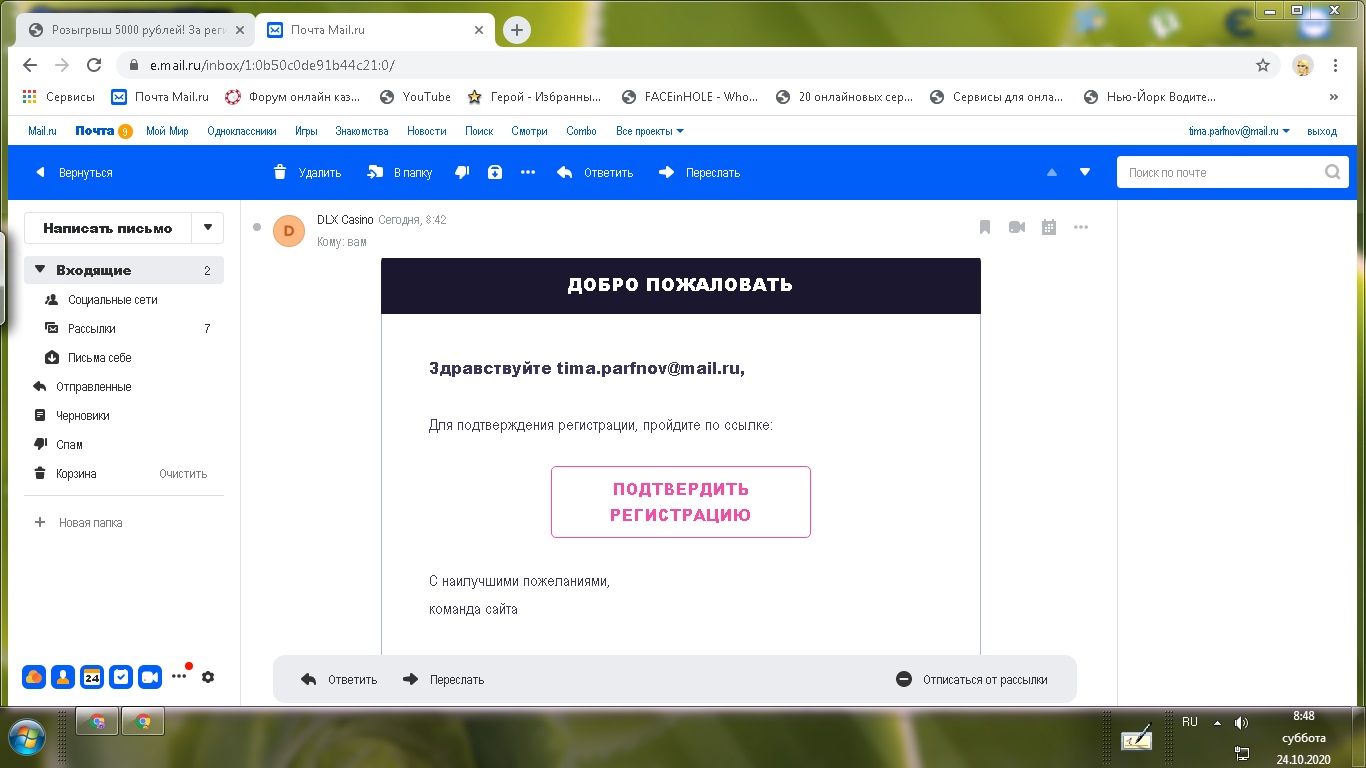1366x768 pixels.
Task: Create a calendar event from the email header
Action: pos(1049,227)
